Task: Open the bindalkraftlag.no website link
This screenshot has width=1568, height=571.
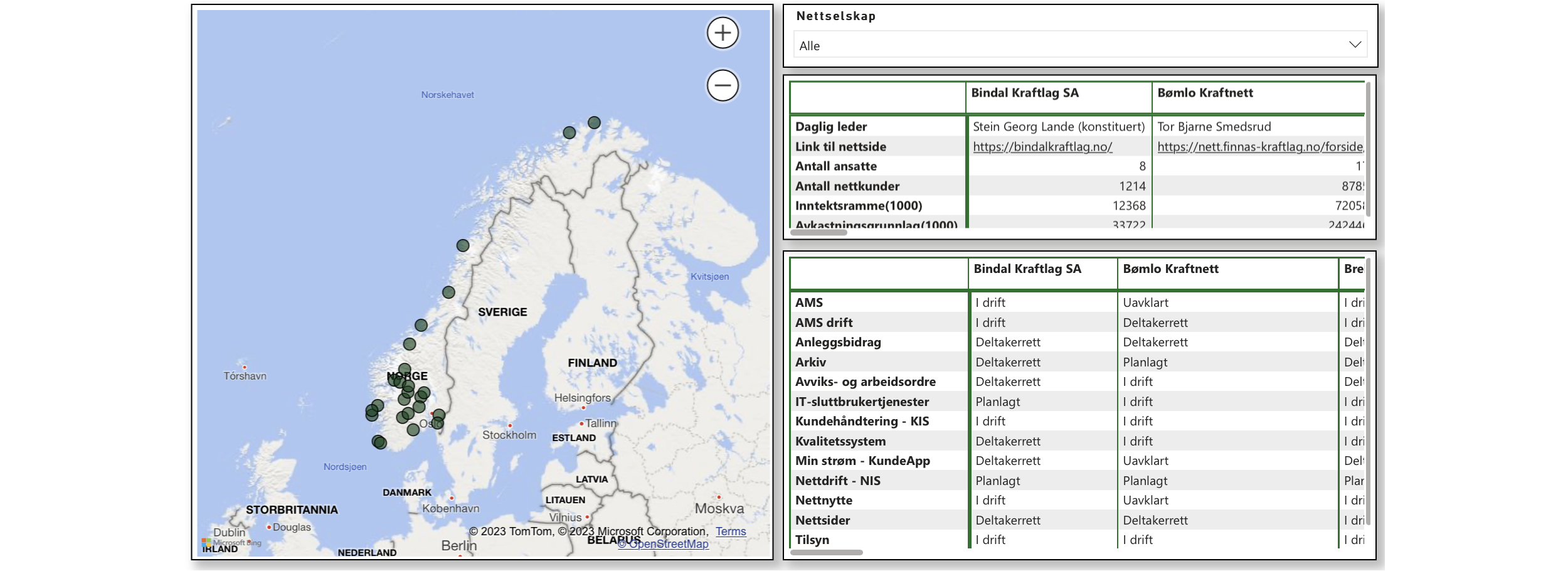Action: (1042, 147)
